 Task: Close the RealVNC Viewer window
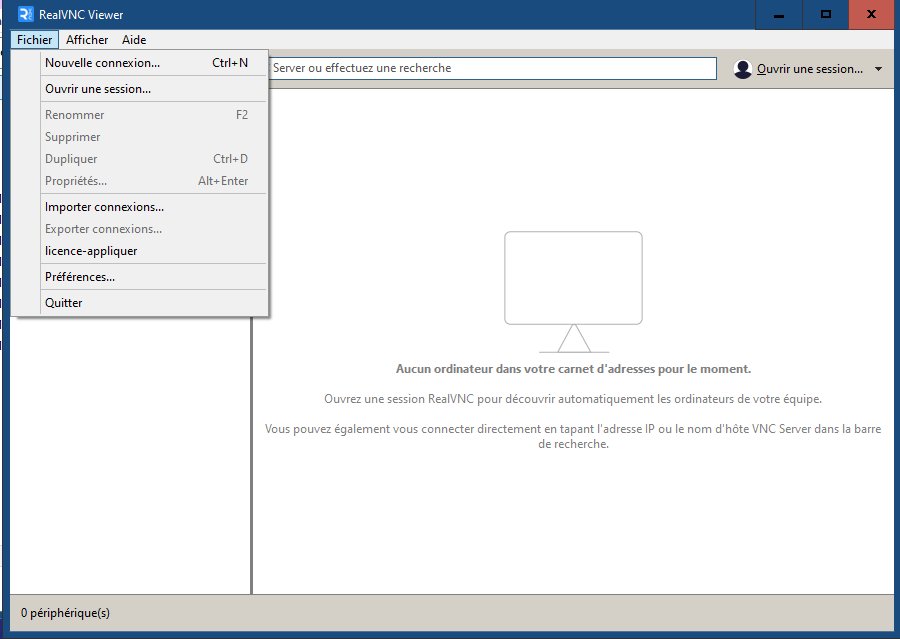tap(871, 14)
